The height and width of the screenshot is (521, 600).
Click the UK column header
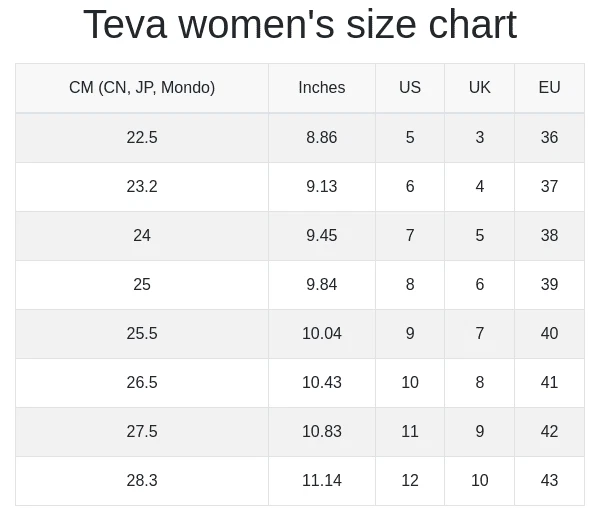(479, 88)
